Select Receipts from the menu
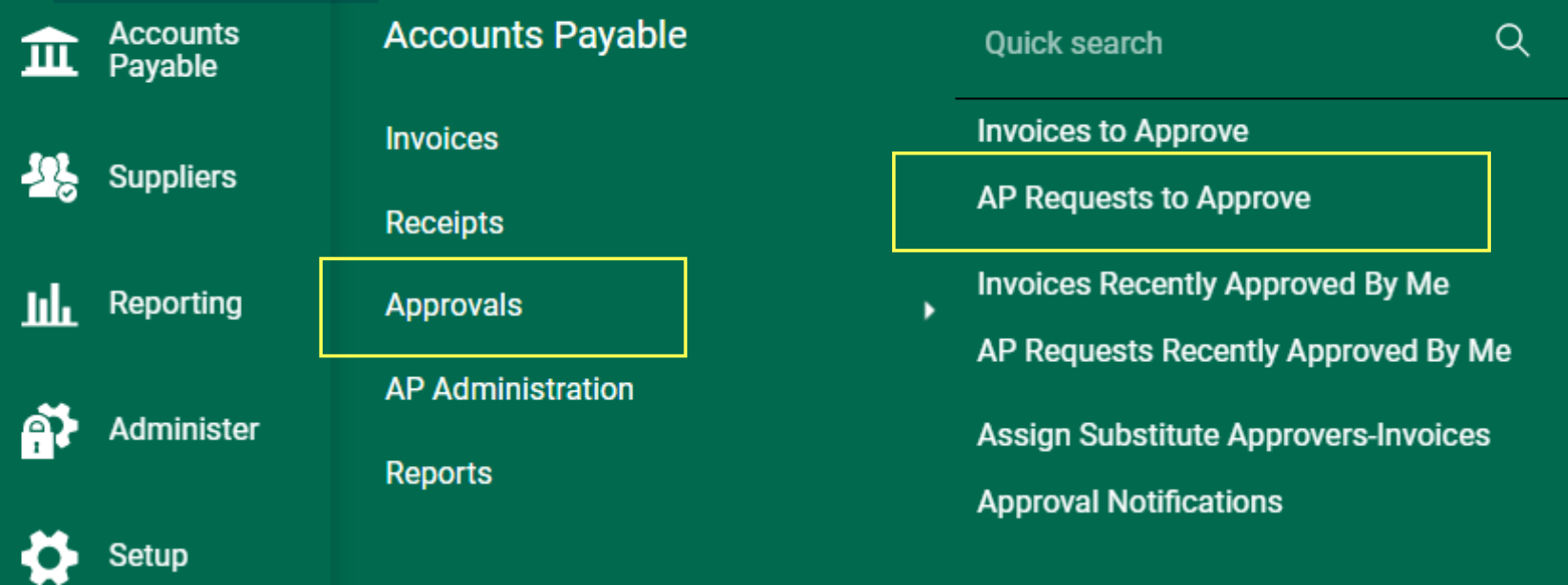 point(443,222)
